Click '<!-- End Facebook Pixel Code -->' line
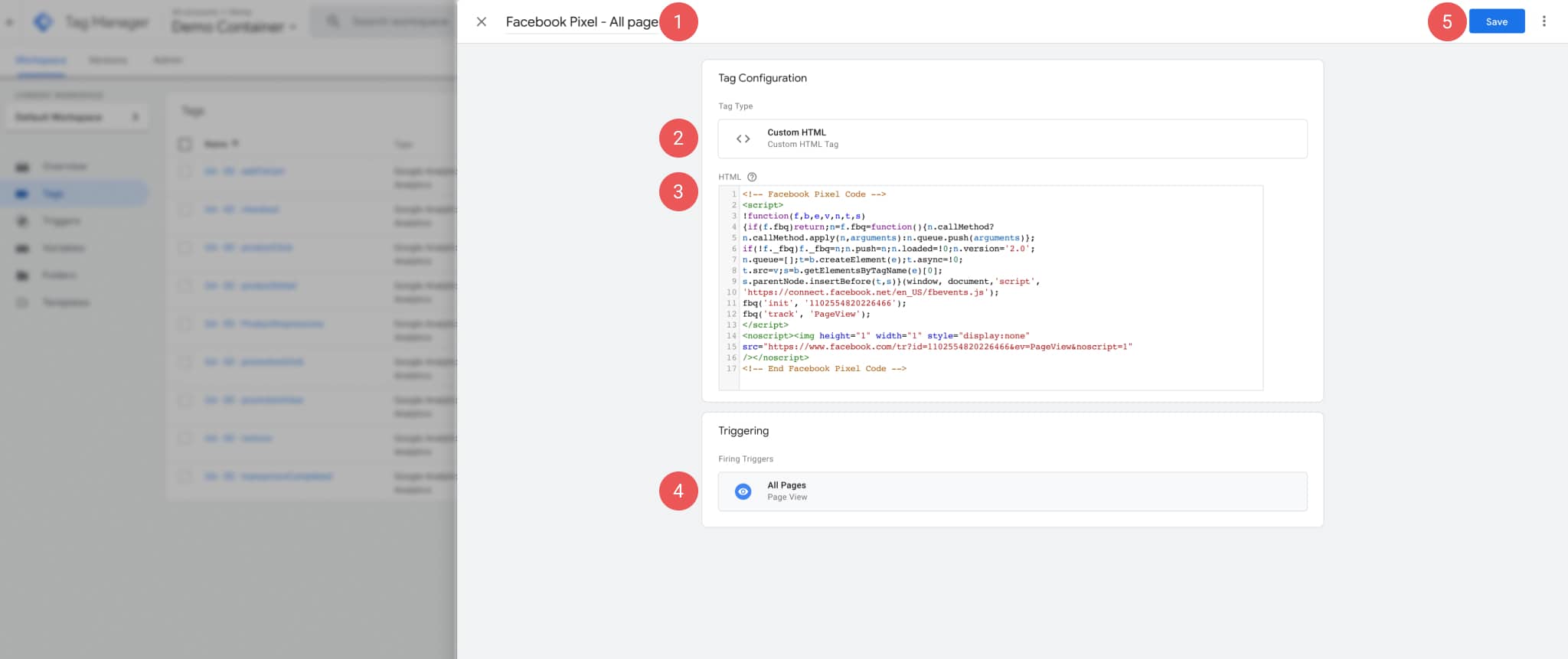 pos(824,369)
